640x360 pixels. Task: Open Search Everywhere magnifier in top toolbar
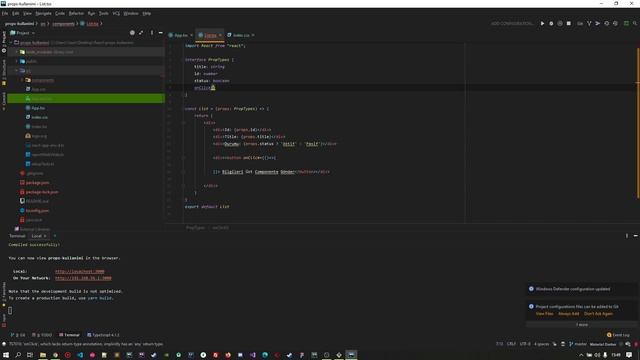(x=635, y=24)
